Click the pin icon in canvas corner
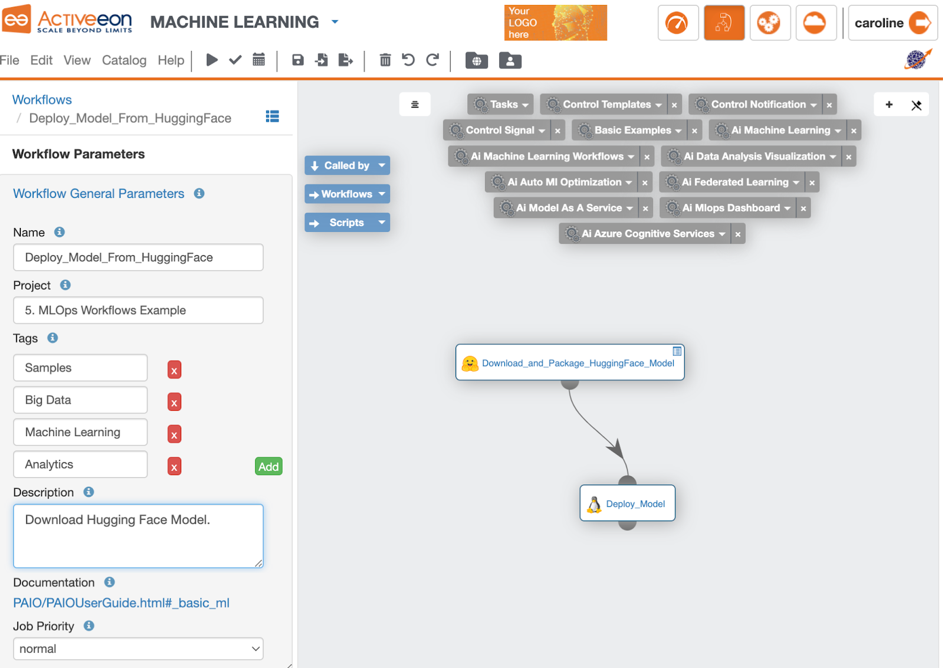This screenshot has height=668, width=943. click(916, 105)
